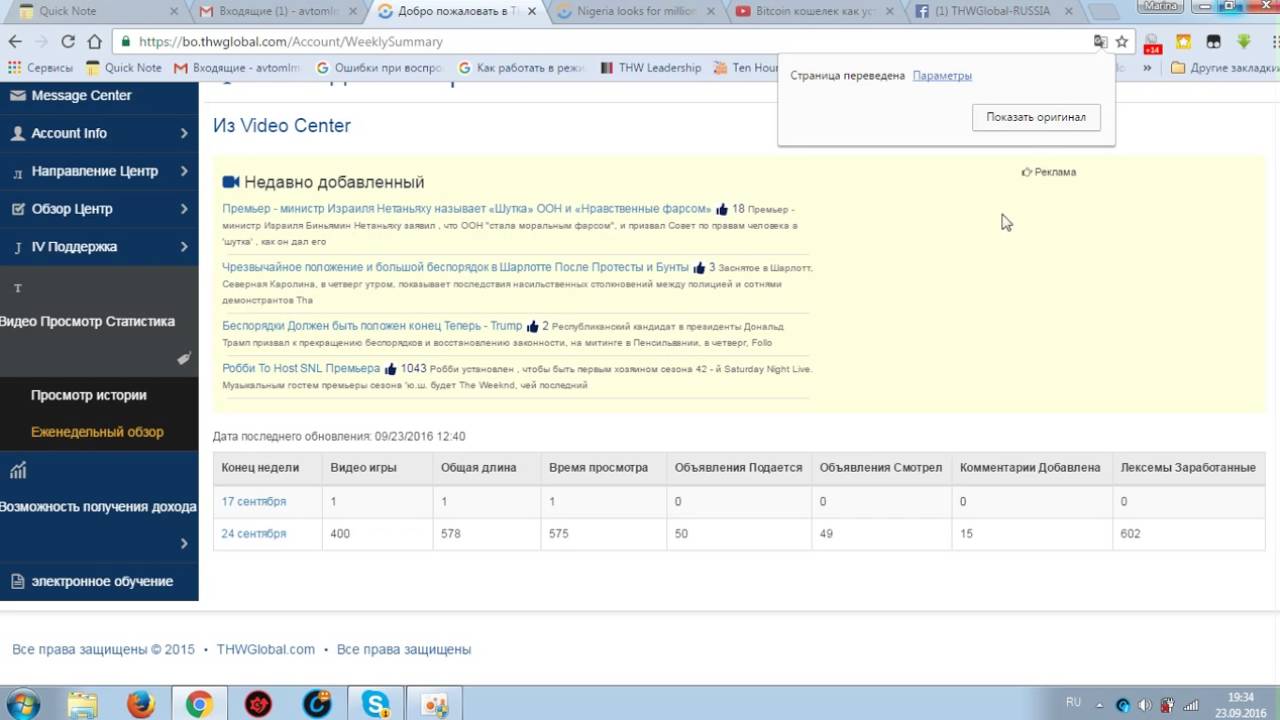Click the Лексемы Заработанные column header

tap(1188, 467)
